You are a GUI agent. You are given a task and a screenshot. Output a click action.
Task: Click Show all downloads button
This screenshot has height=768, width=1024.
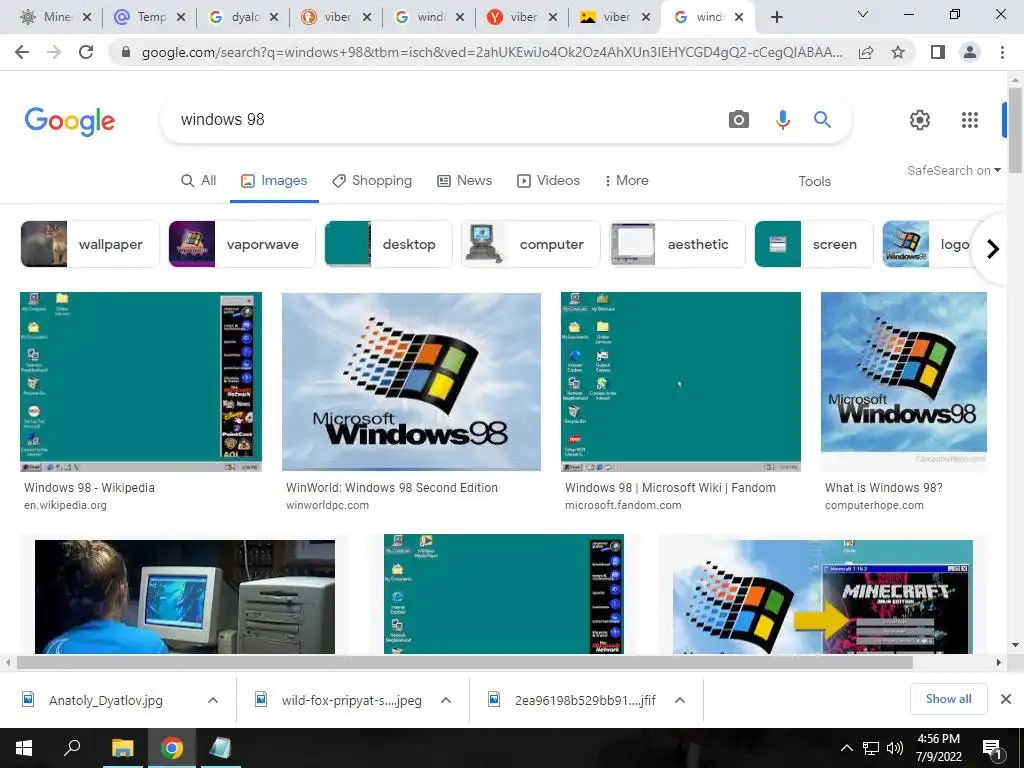point(948,699)
